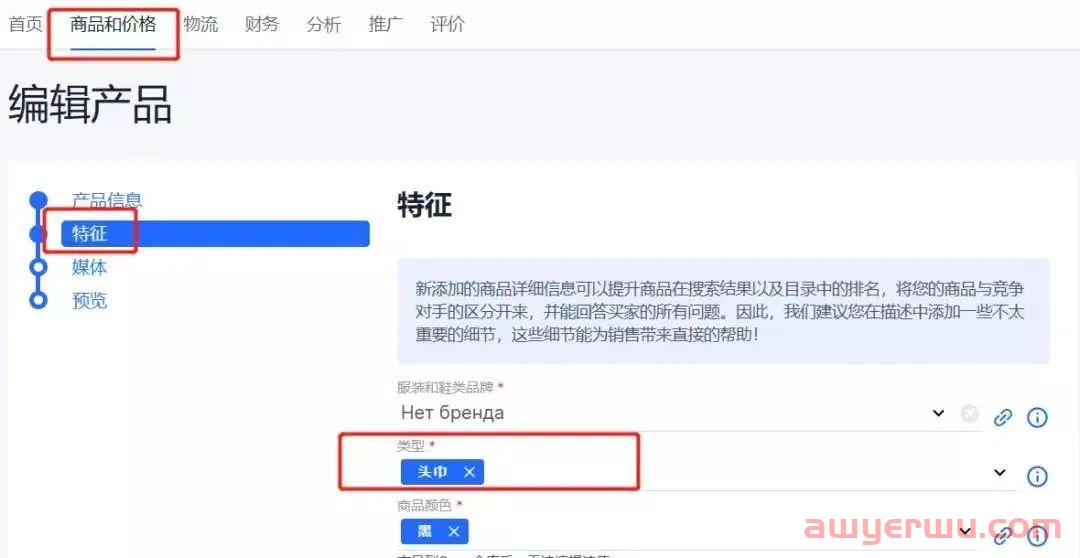Jump to the 媒体 step
This screenshot has width=1080, height=558.
(90, 267)
